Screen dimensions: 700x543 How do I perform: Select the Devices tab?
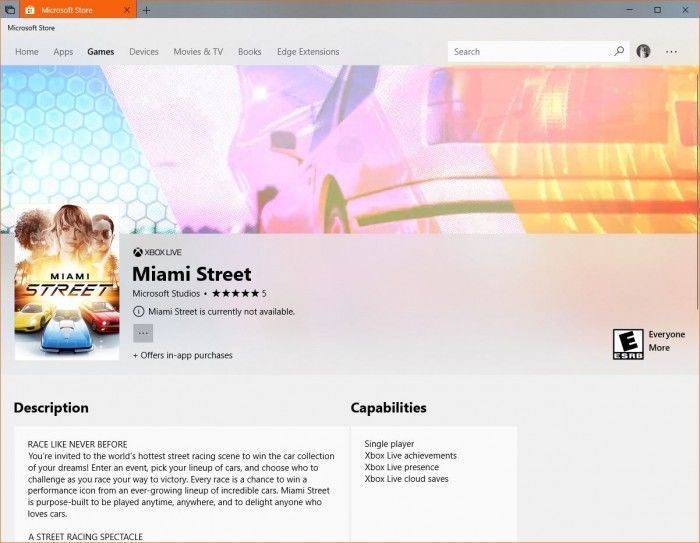(144, 52)
